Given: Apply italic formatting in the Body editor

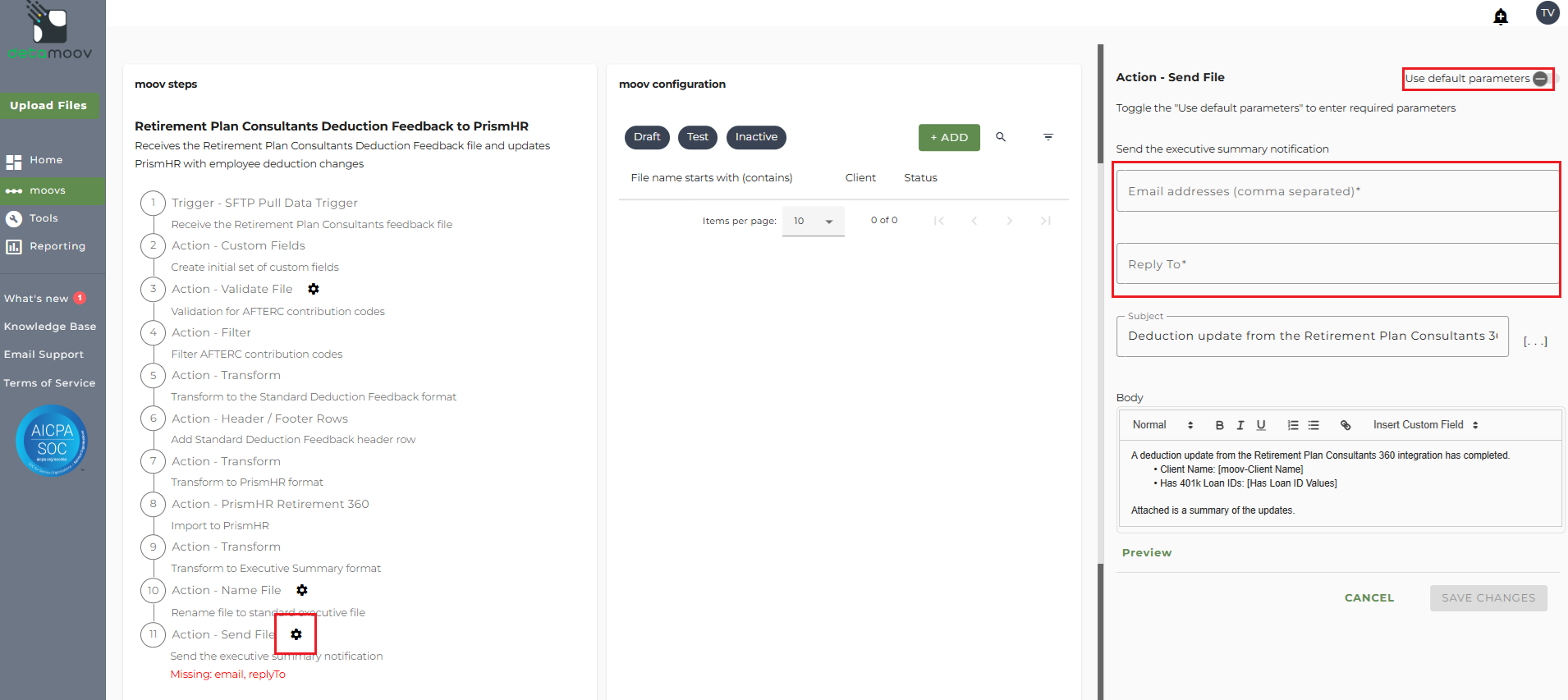Looking at the screenshot, I should (1240, 425).
